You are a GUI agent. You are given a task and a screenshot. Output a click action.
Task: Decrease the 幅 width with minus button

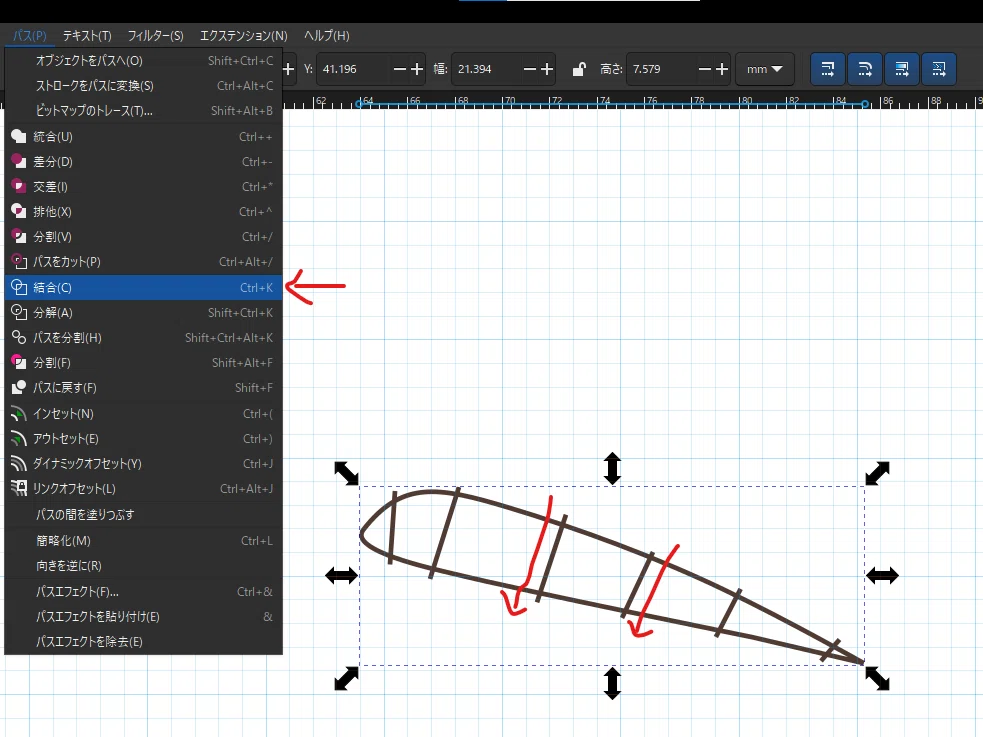[x=530, y=69]
